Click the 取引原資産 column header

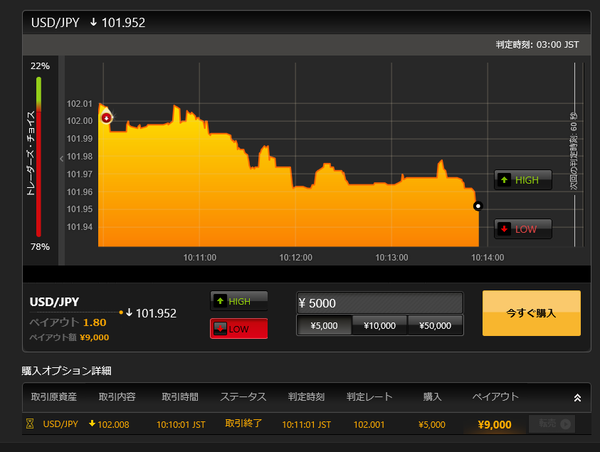tap(54, 397)
